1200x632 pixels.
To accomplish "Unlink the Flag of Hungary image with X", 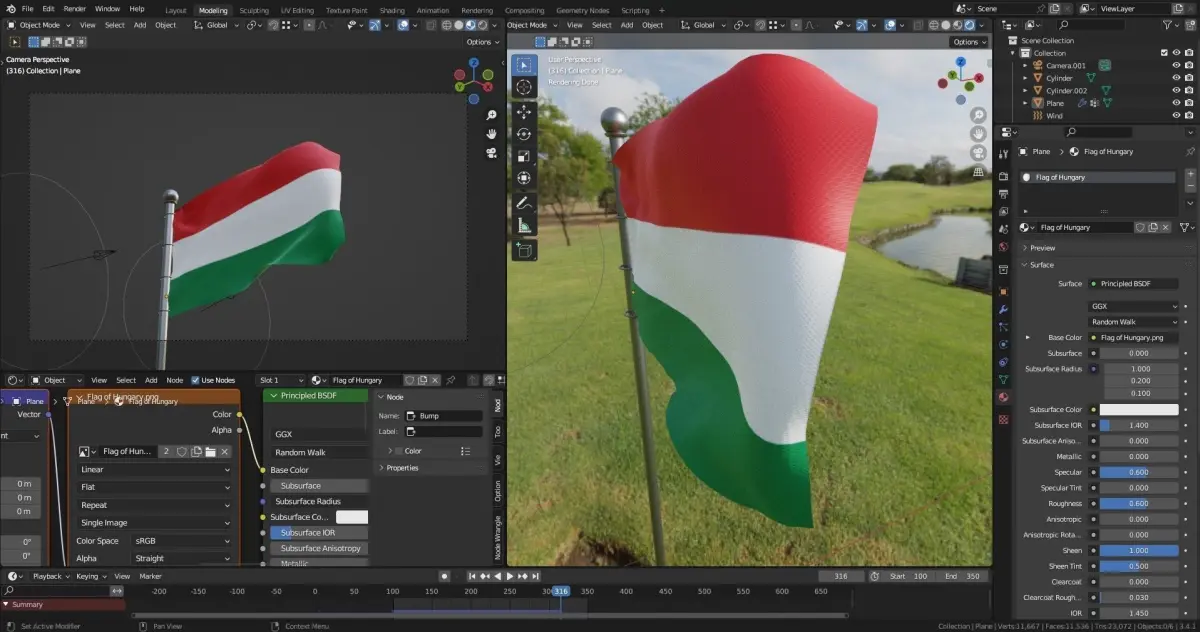I will coord(225,452).
